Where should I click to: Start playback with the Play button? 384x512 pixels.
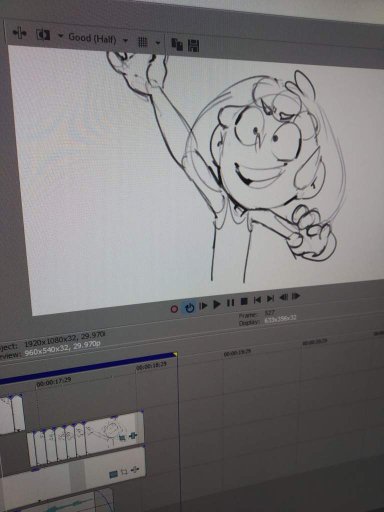[217, 304]
